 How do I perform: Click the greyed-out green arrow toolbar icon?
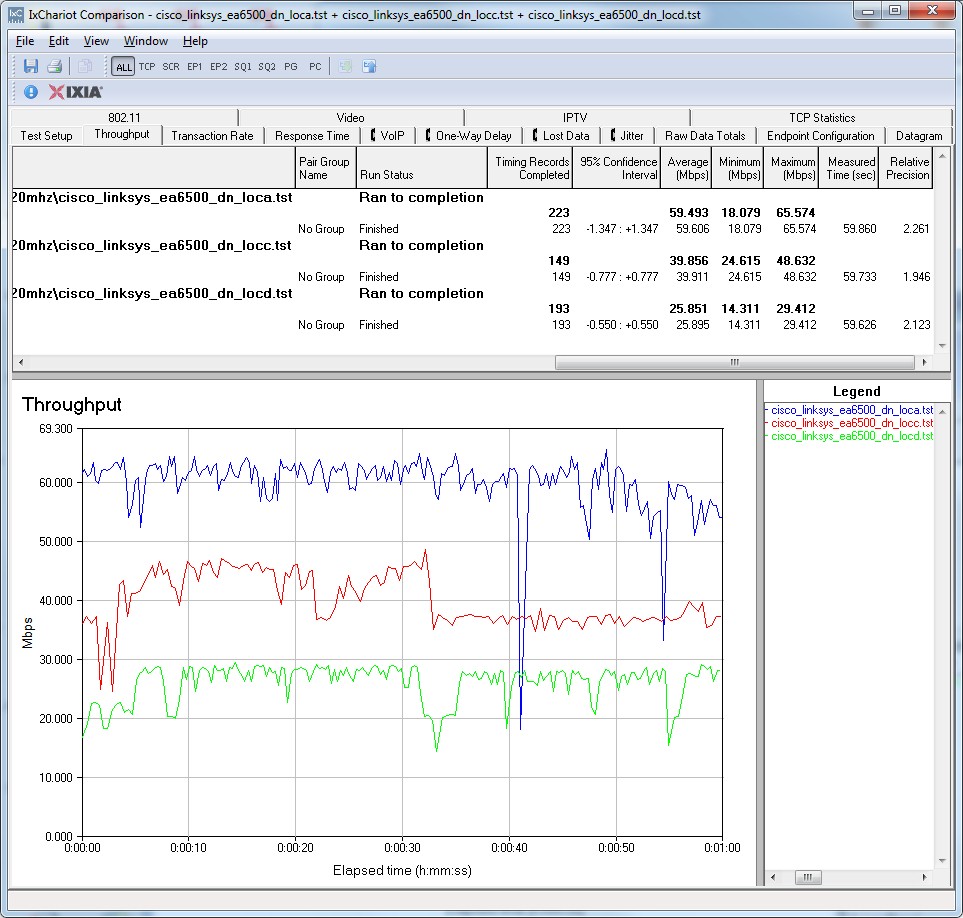click(x=346, y=66)
